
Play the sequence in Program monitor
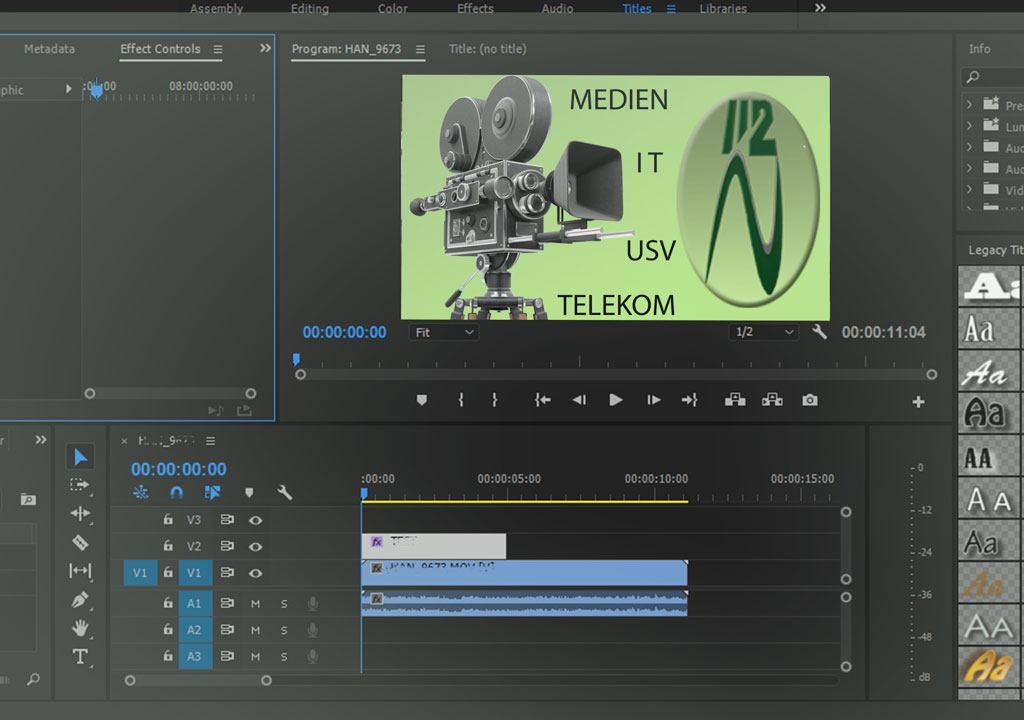coord(615,400)
